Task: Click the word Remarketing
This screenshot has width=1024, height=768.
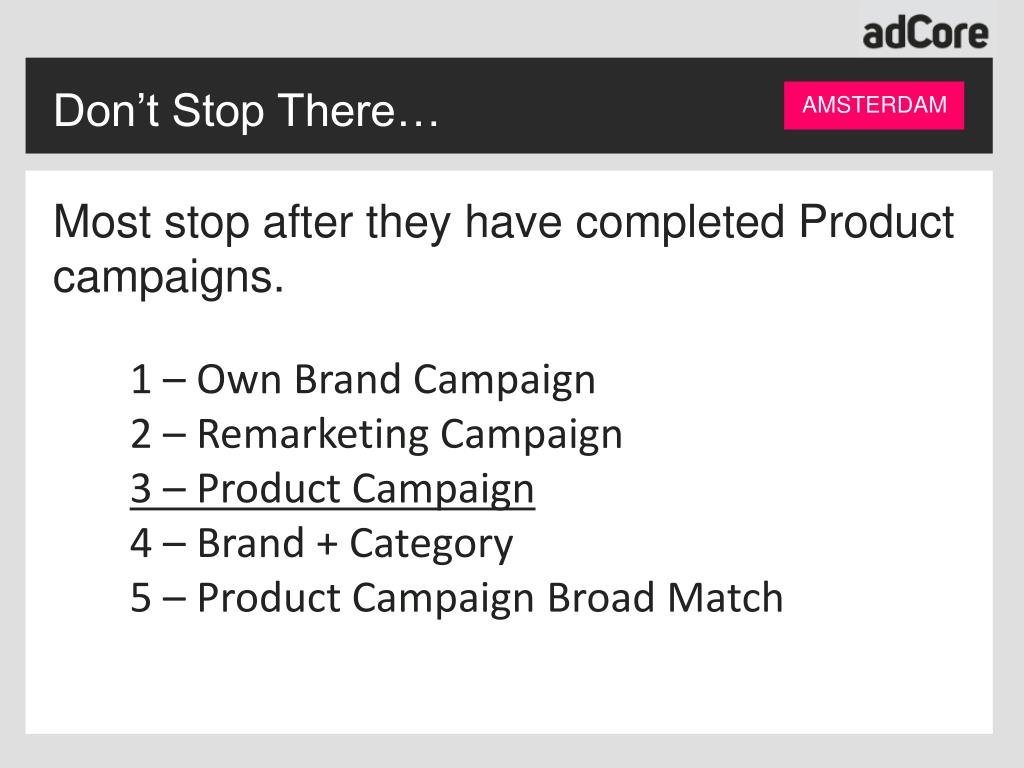Action: pyautogui.click(x=312, y=434)
